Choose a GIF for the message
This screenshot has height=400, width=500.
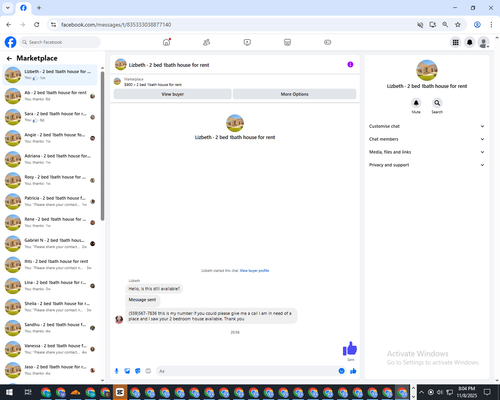[x=148, y=371]
